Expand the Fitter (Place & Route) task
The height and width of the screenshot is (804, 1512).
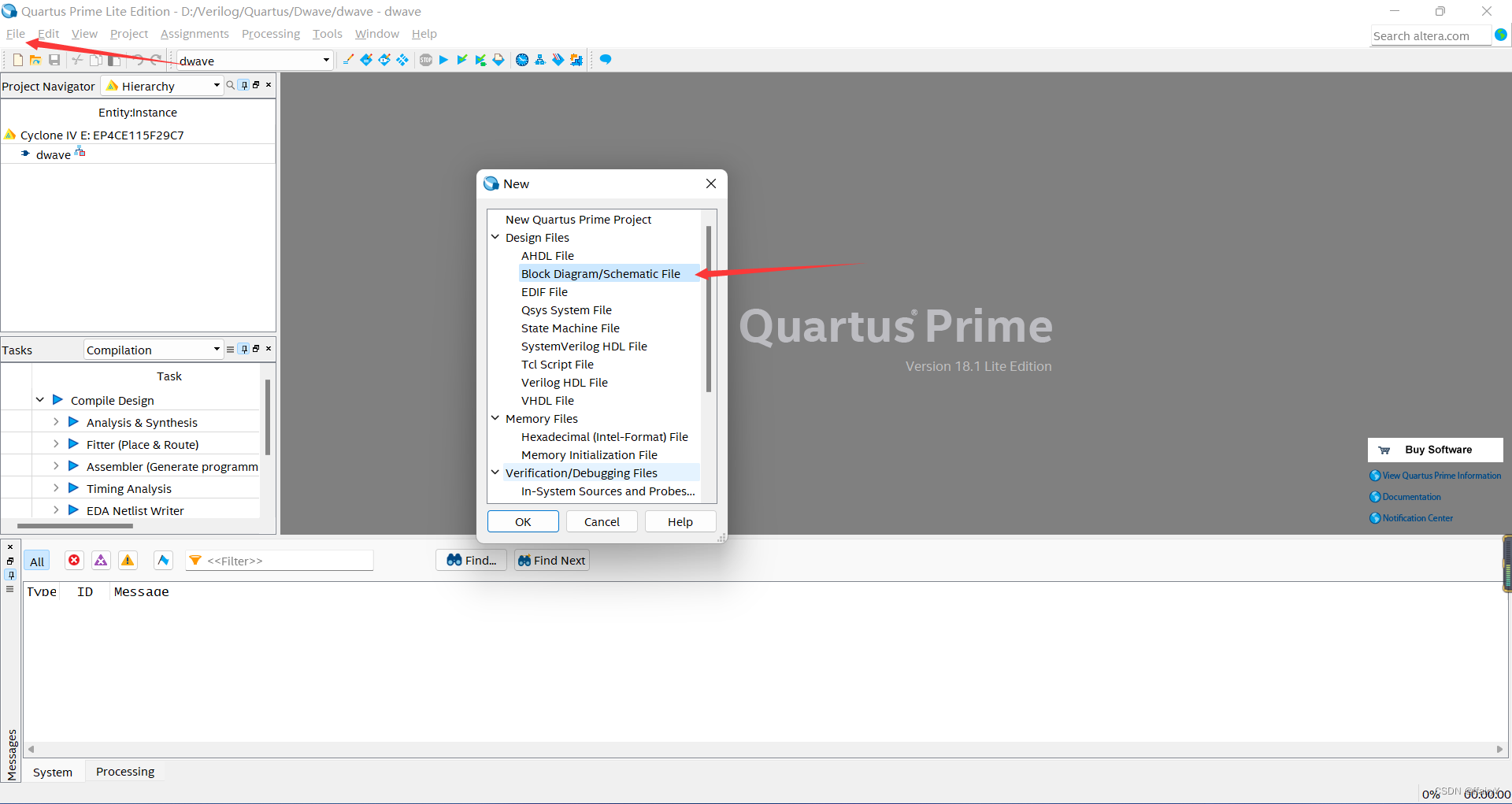56,444
